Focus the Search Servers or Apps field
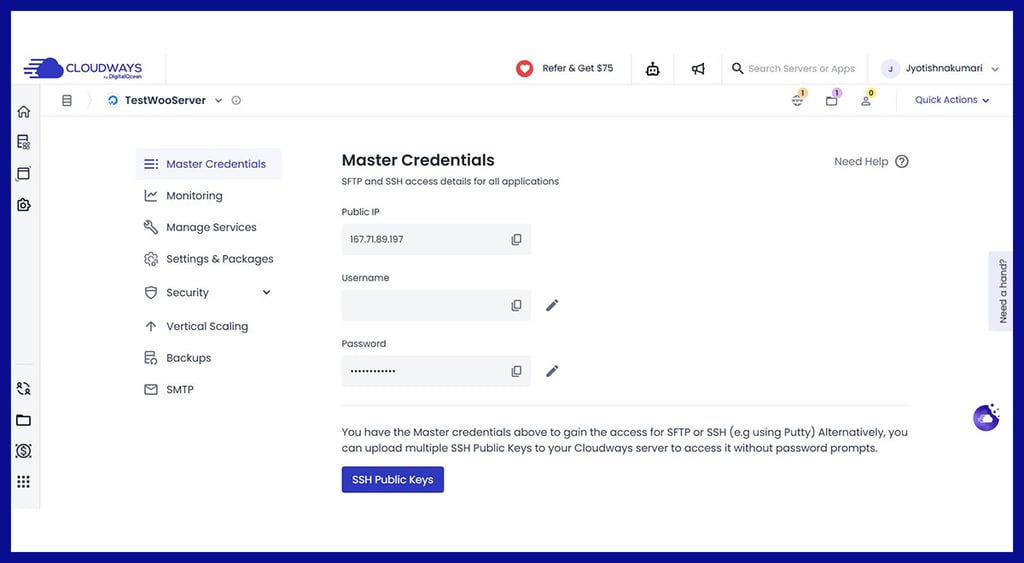This screenshot has width=1024, height=563. (801, 69)
